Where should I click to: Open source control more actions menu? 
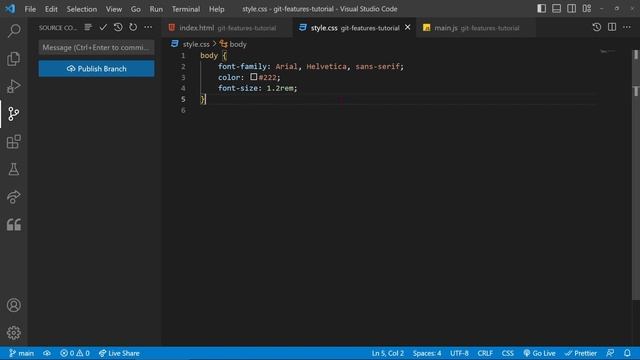pos(148,27)
